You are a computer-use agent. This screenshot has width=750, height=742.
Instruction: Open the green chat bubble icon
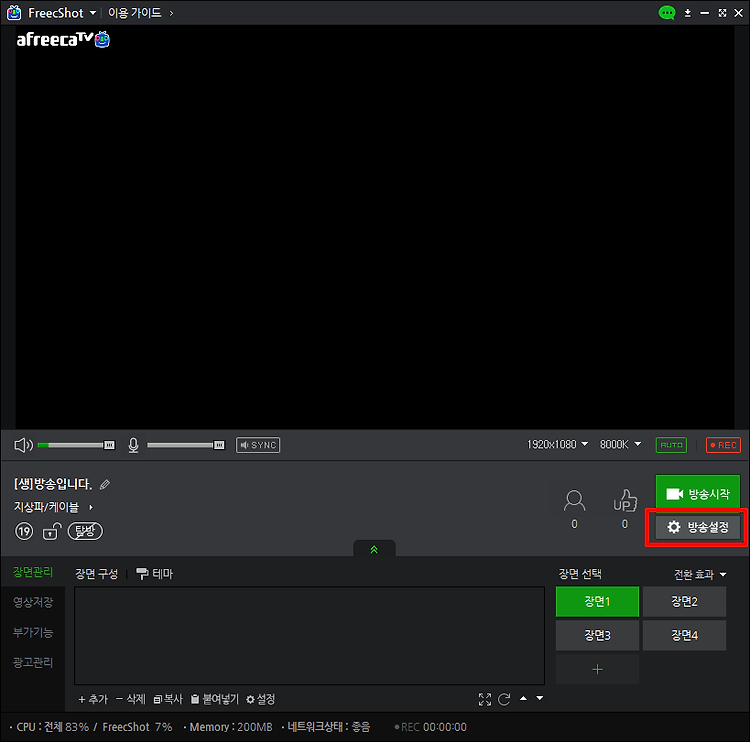[666, 13]
